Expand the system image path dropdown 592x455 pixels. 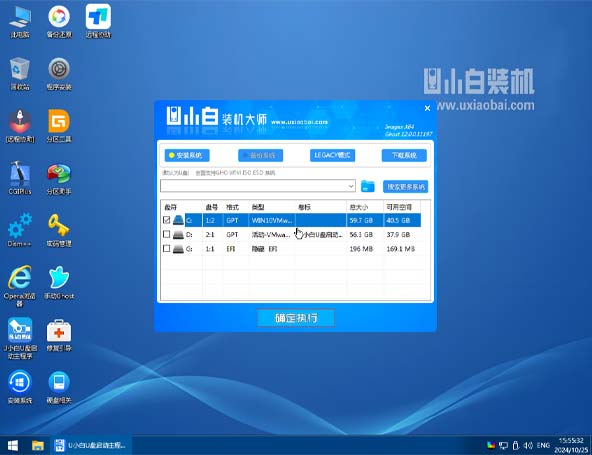point(351,186)
